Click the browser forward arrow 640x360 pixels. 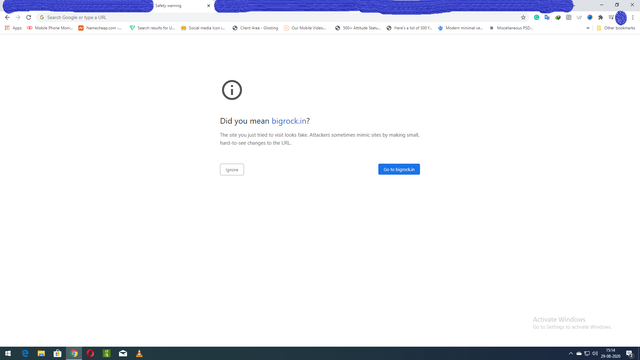[x=18, y=18]
